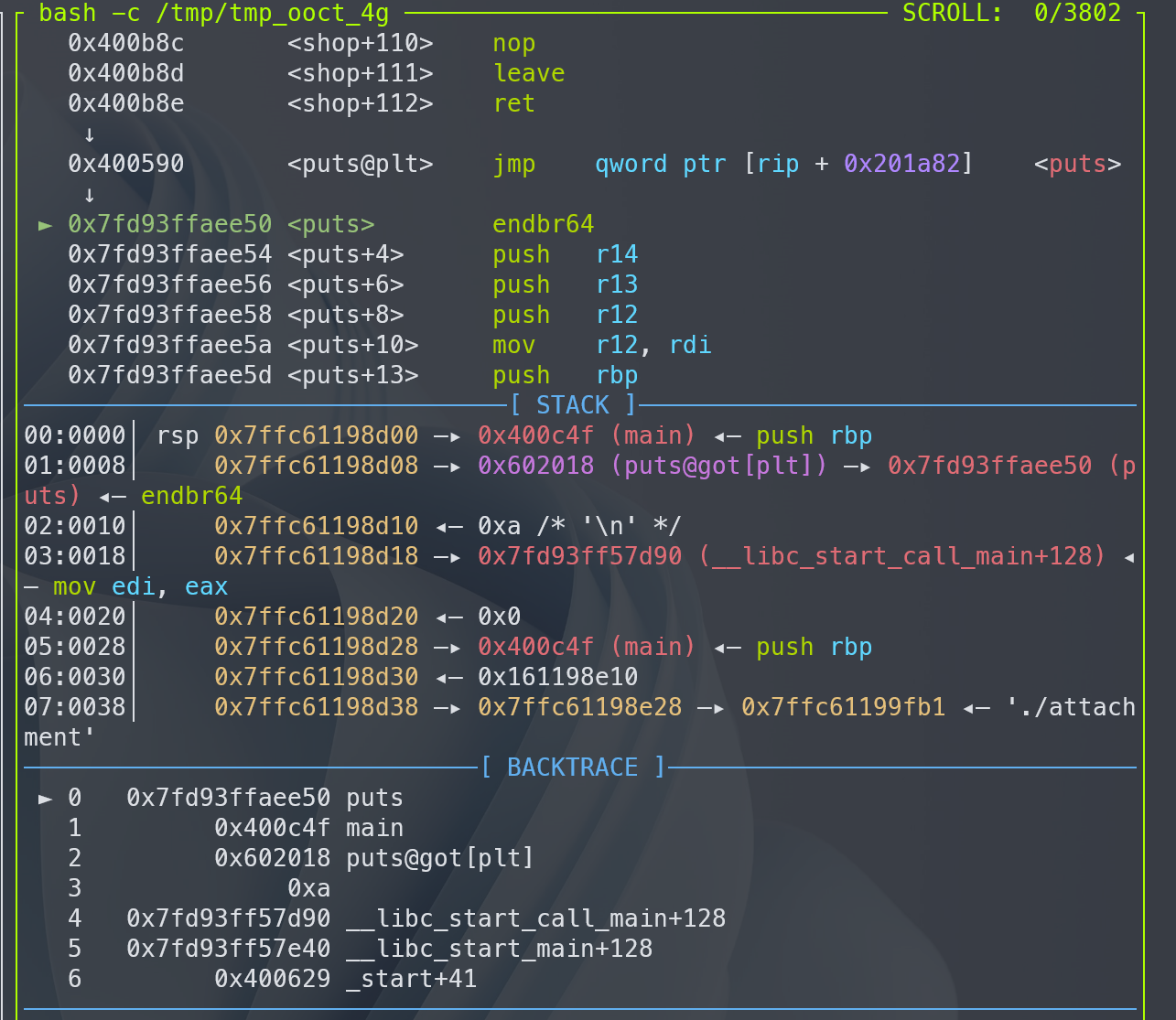1176x1020 pixels.
Task: Select offset value 0x201a82
Action: [902, 164]
